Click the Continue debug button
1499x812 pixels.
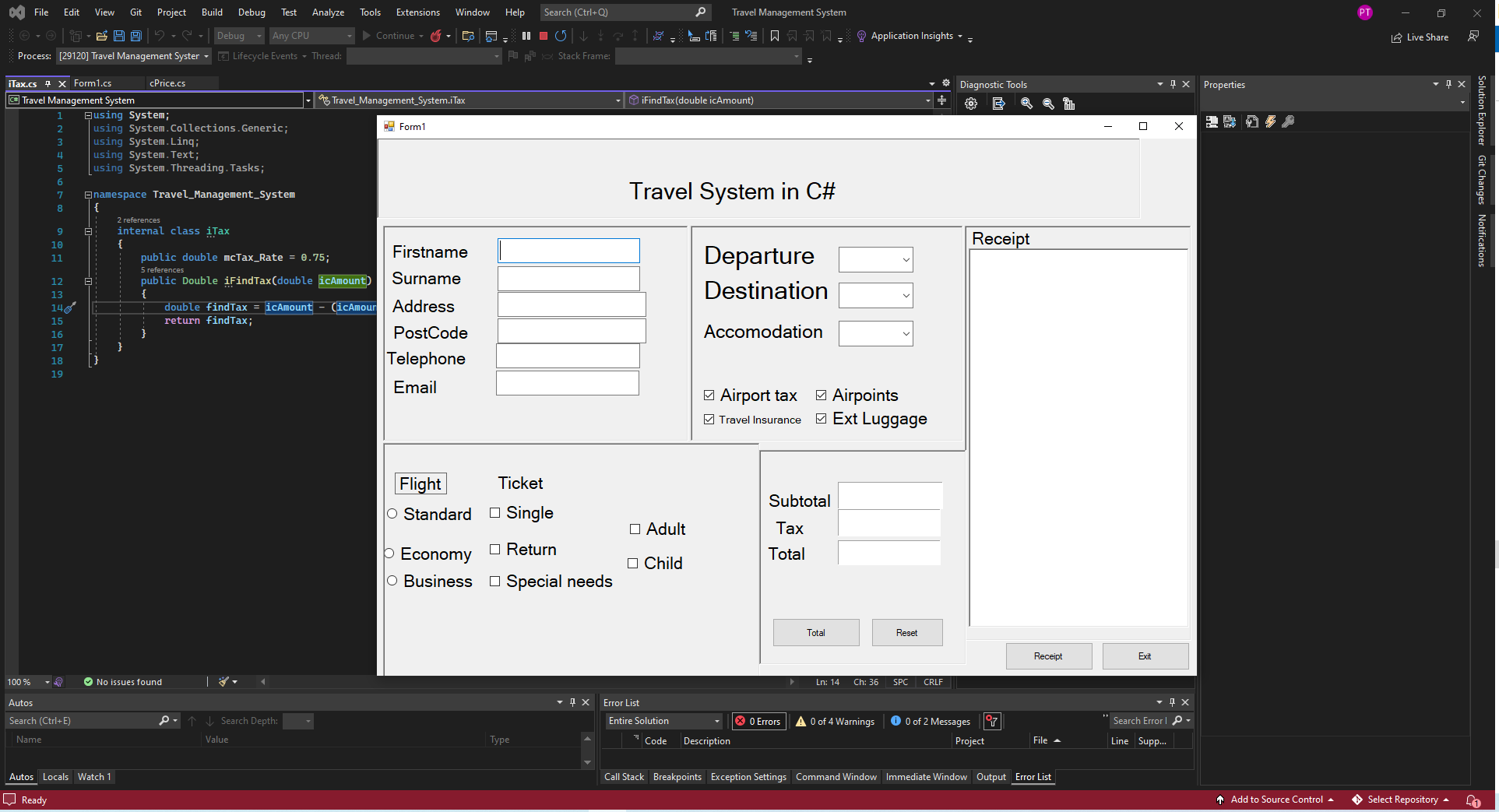(389, 36)
